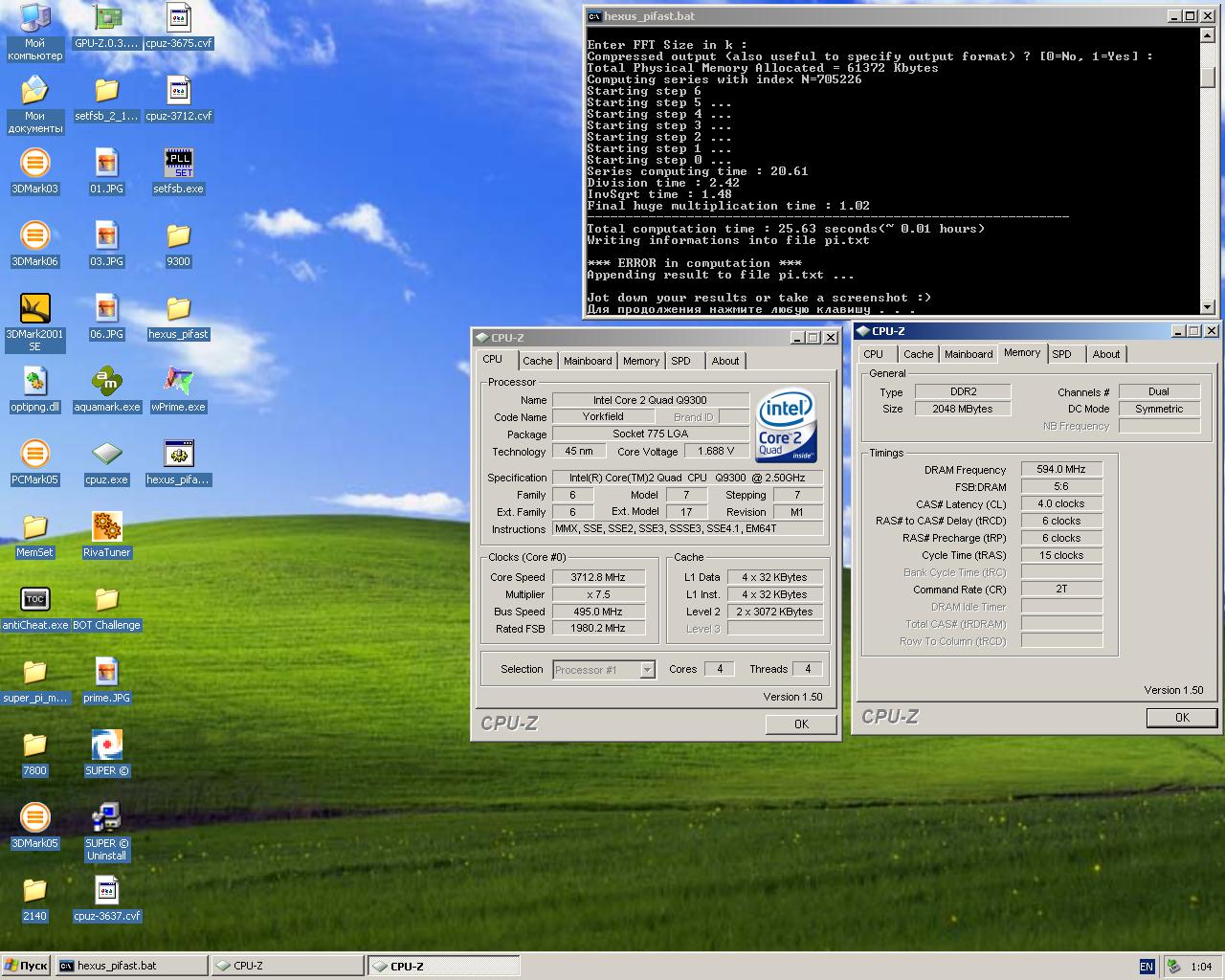Switch to CPU tab in right CPU-Z window
Viewport: 1225px width, 980px height.
pos(874,354)
